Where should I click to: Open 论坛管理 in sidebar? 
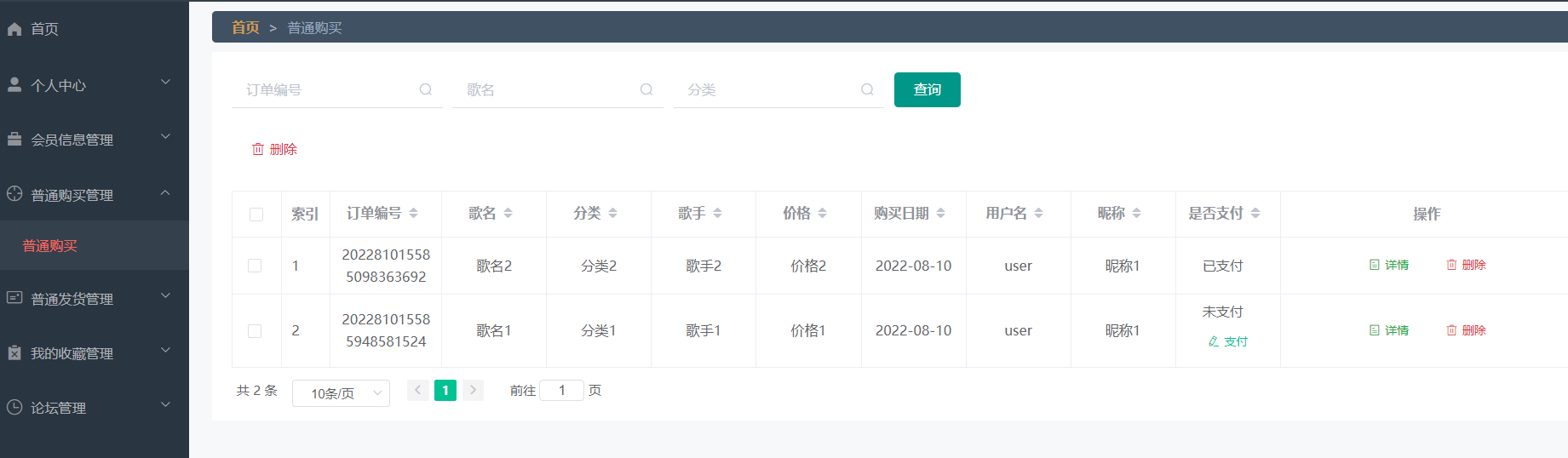95,408
